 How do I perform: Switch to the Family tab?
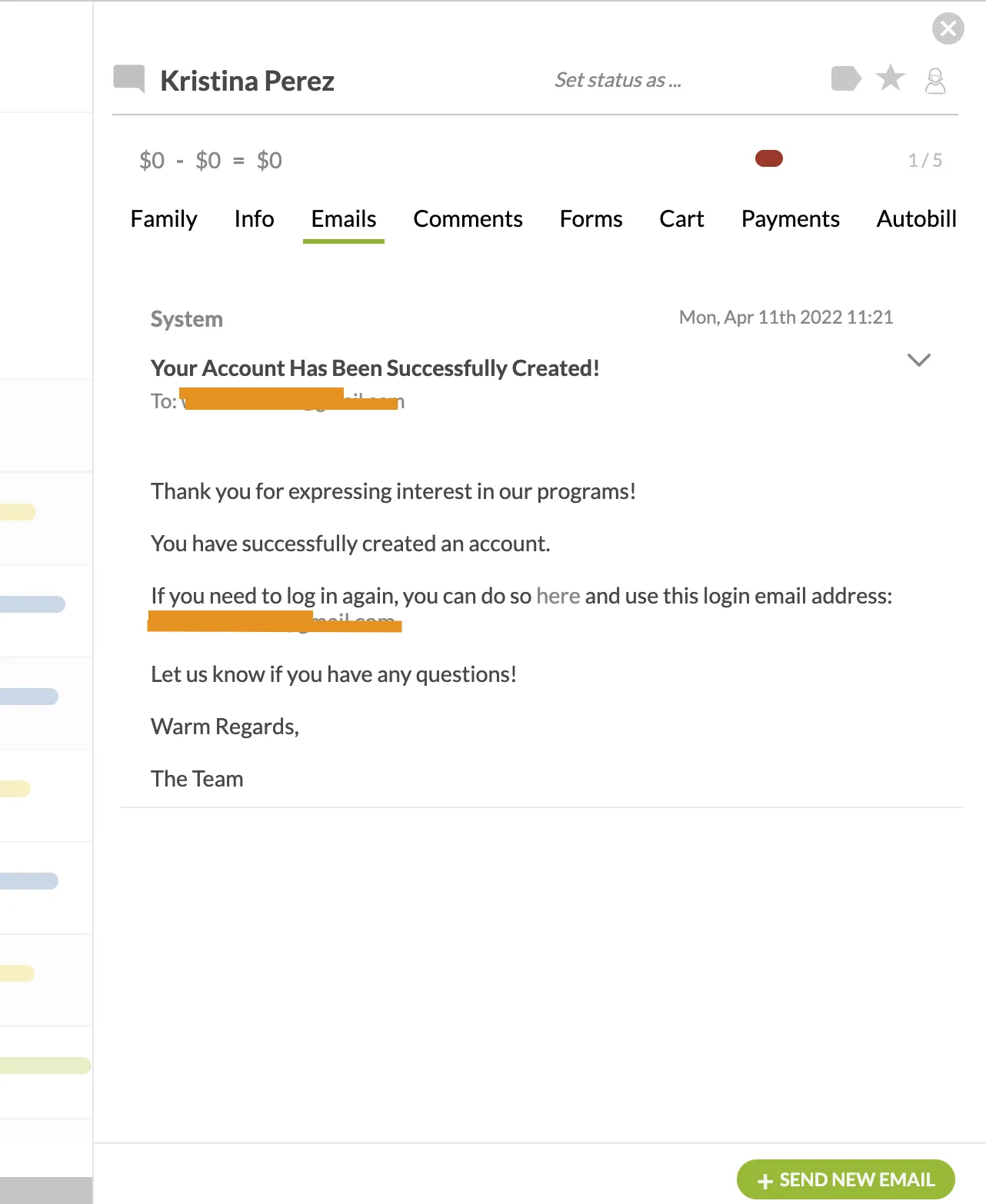[x=164, y=219]
